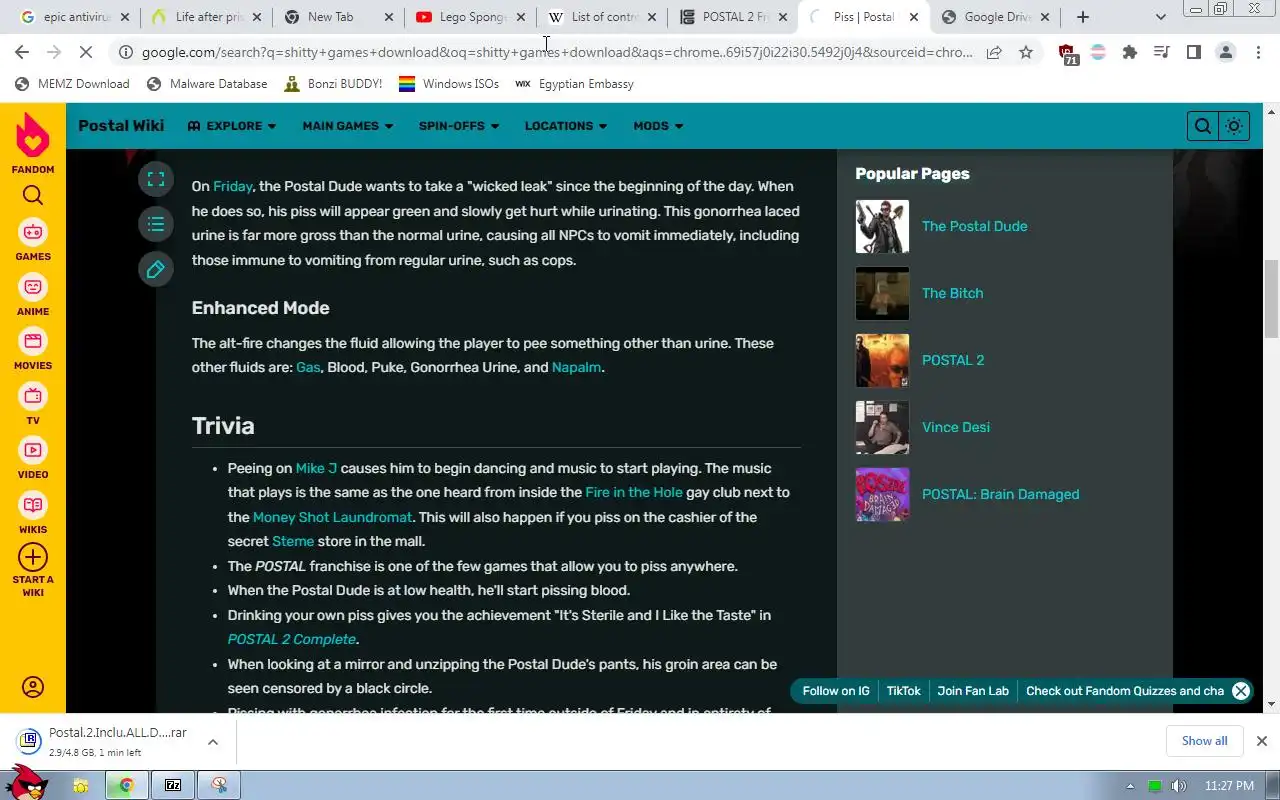
Task: Open the table of contents list icon
Action: click(x=156, y=224)
